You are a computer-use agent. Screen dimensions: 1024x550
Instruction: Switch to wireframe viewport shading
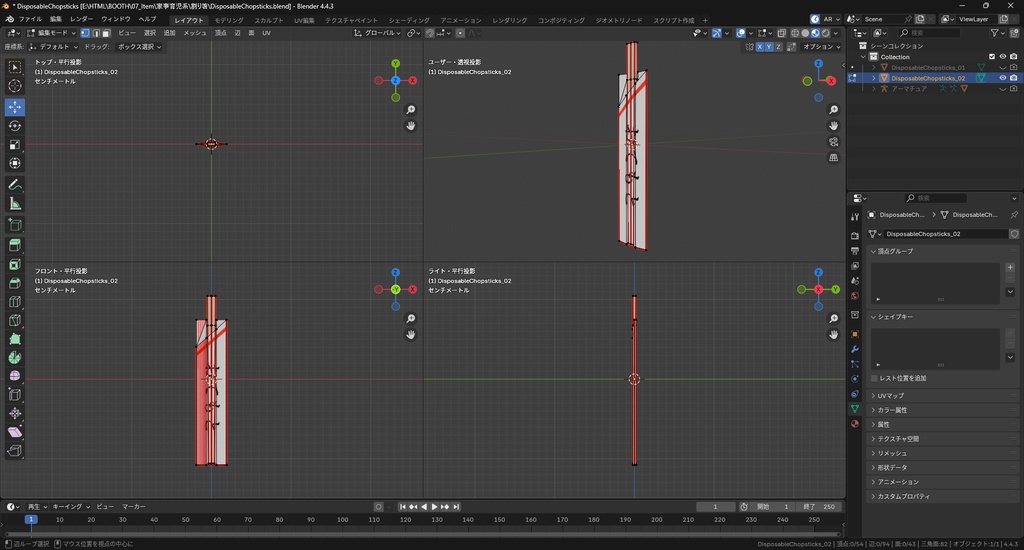(x=795, y=33)
